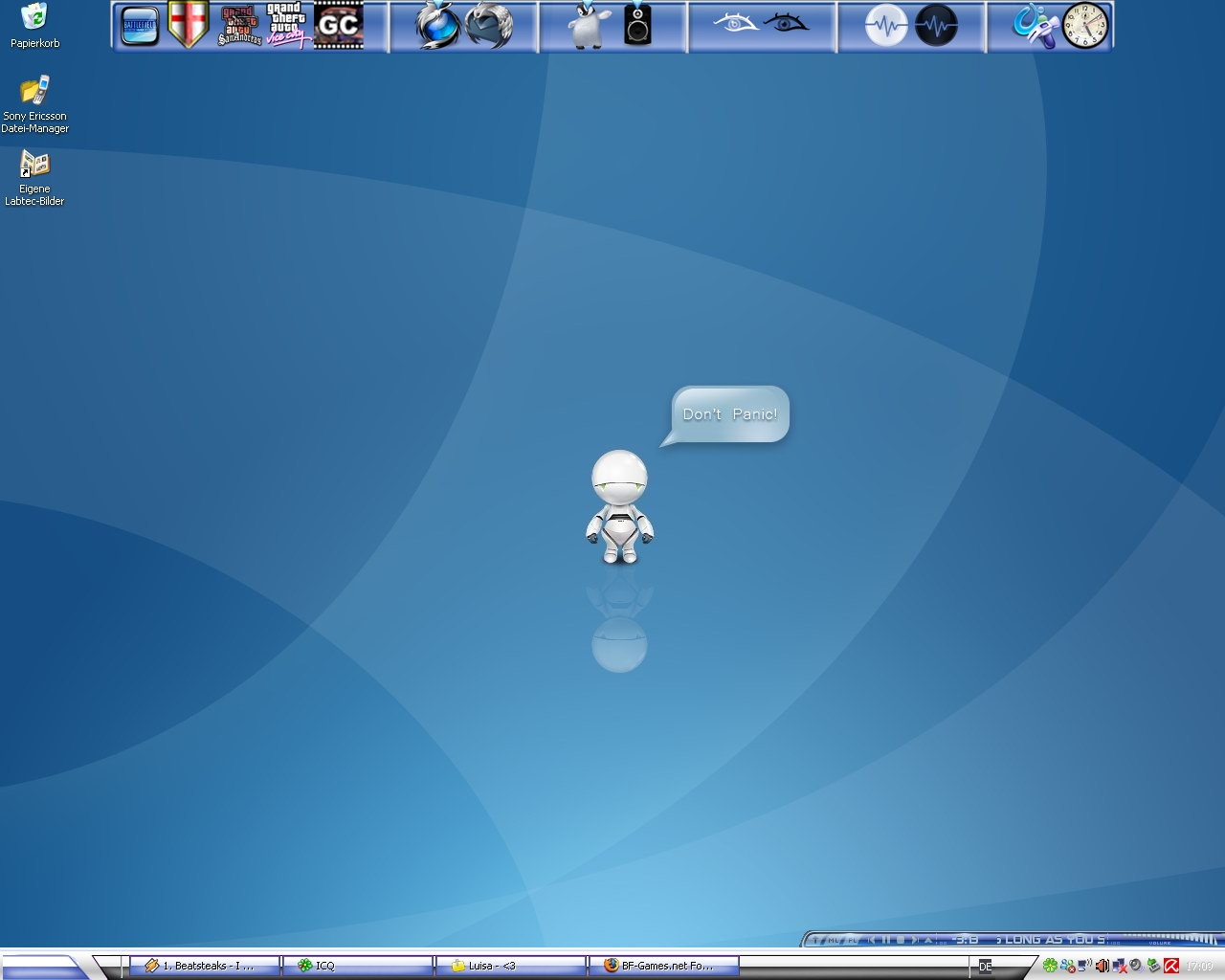This screenshot has width=1225, height=980.
Task: Click the penguin icon in the dock
Action: tap(588, 26)
